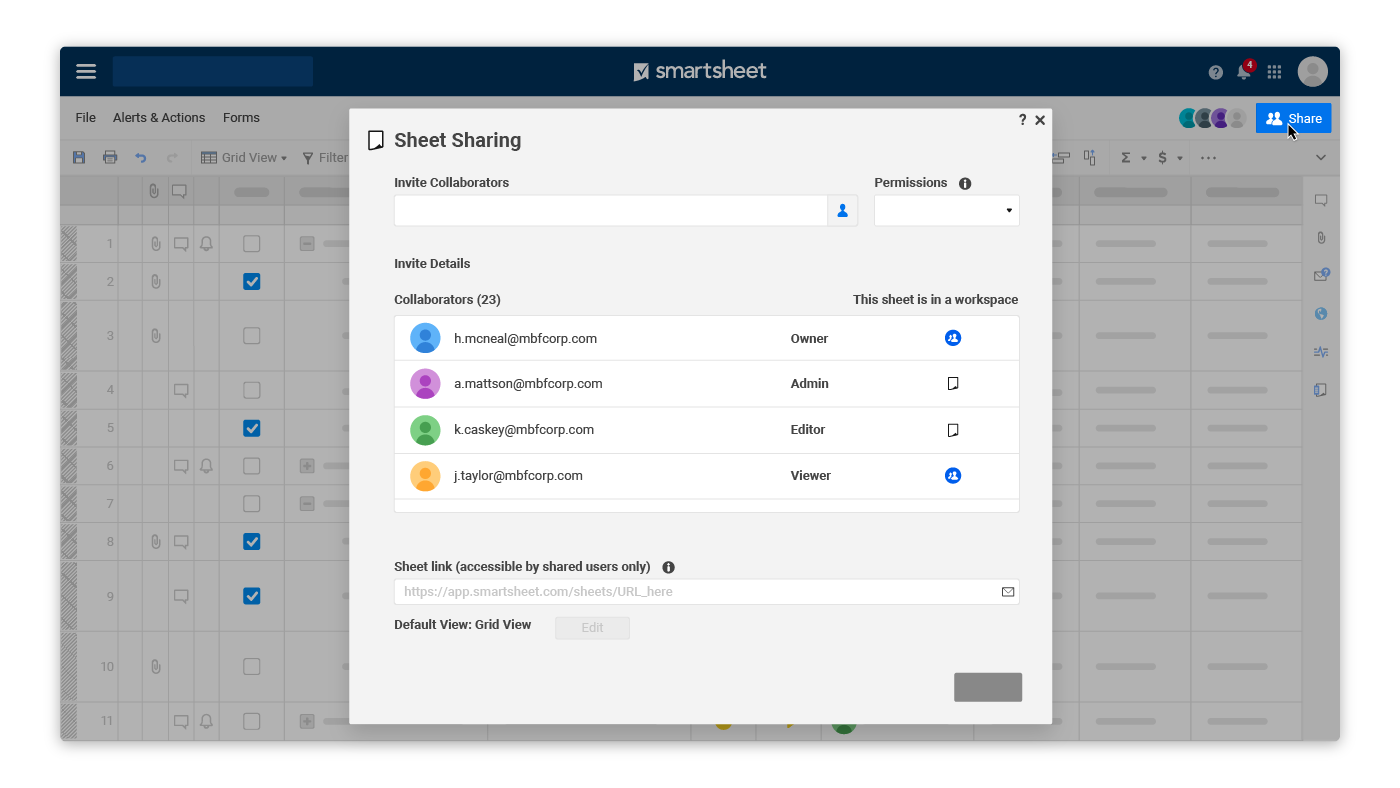Click the Save disk icon in toolbar
Viewport: 1400px width, 788px height.
(x=79, y=158)
